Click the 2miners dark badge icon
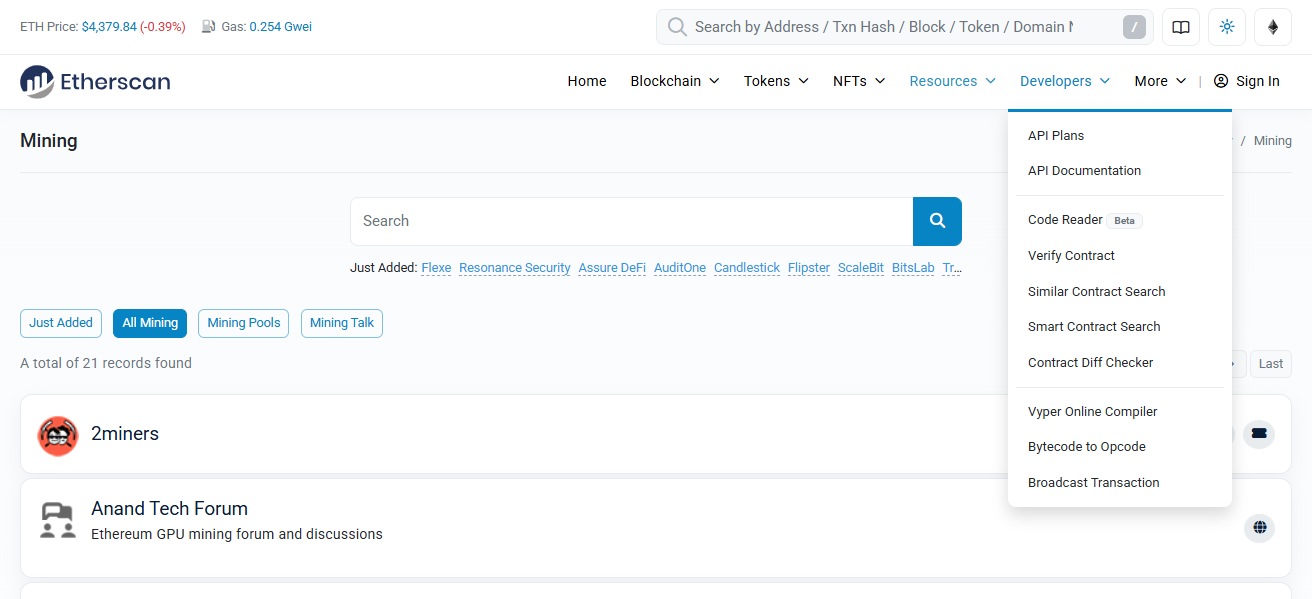Viewport: 1312px width, 599px height. tap(1259, 434)
